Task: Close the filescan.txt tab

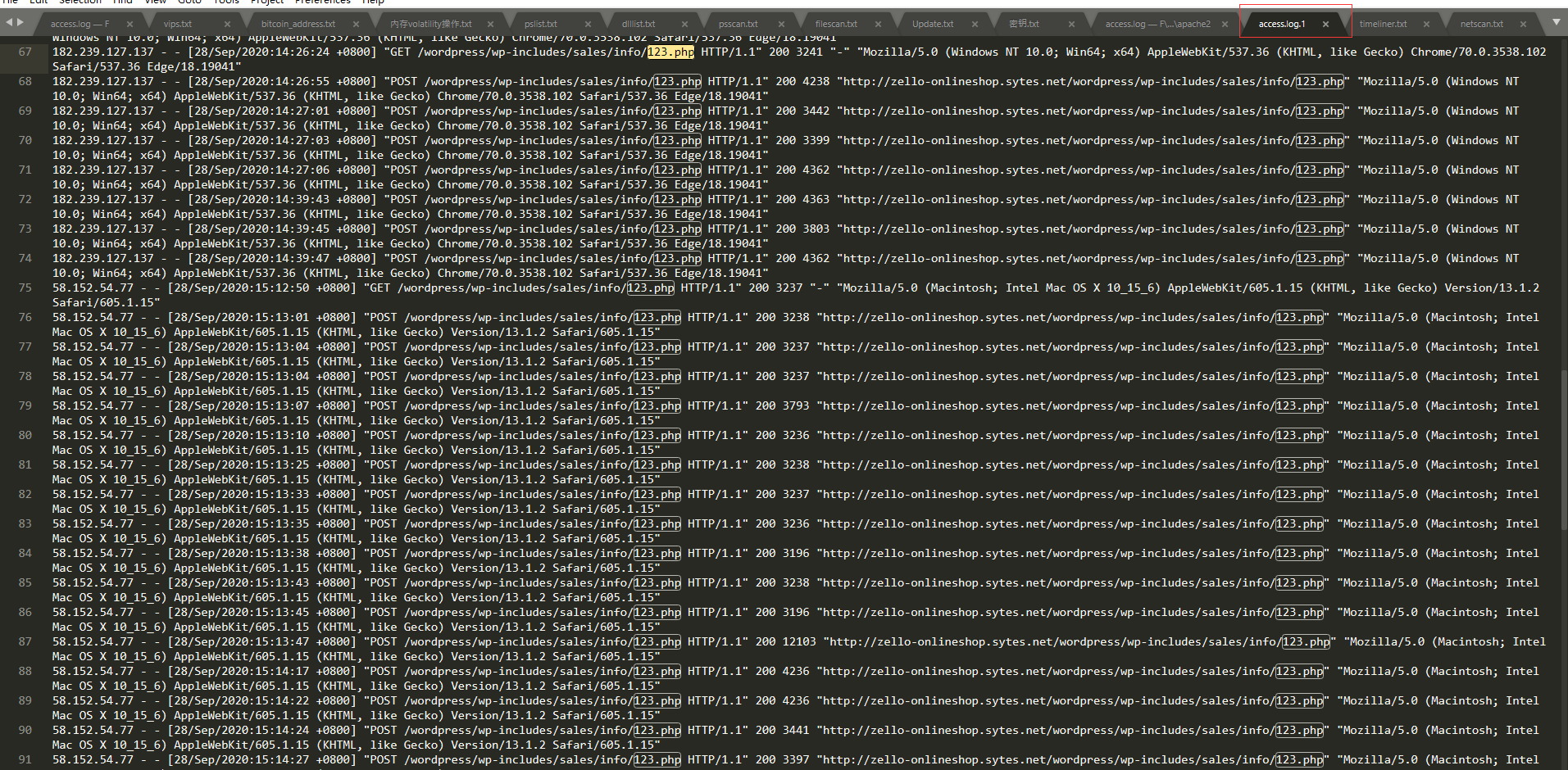Action: click(x=878, y=24)
